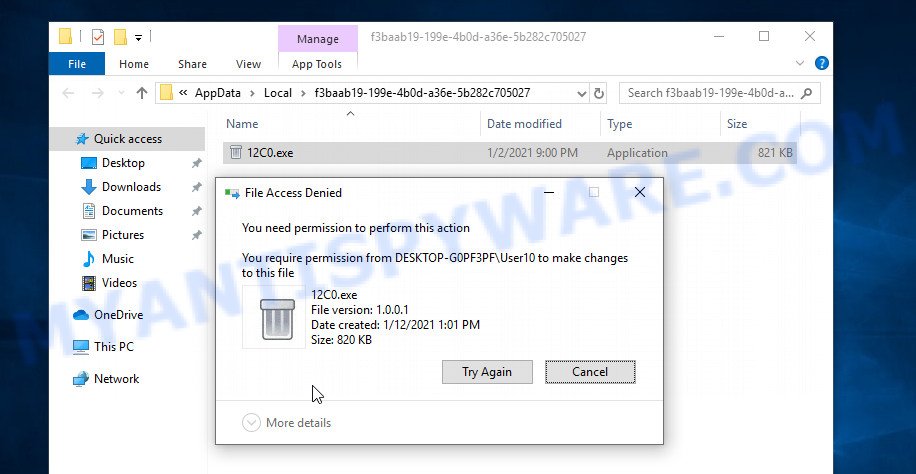The height and width of the screenshot is (474, 916).
Task: Click the f3baab19 folder breadcrumb segment
Action: point(422,93)
